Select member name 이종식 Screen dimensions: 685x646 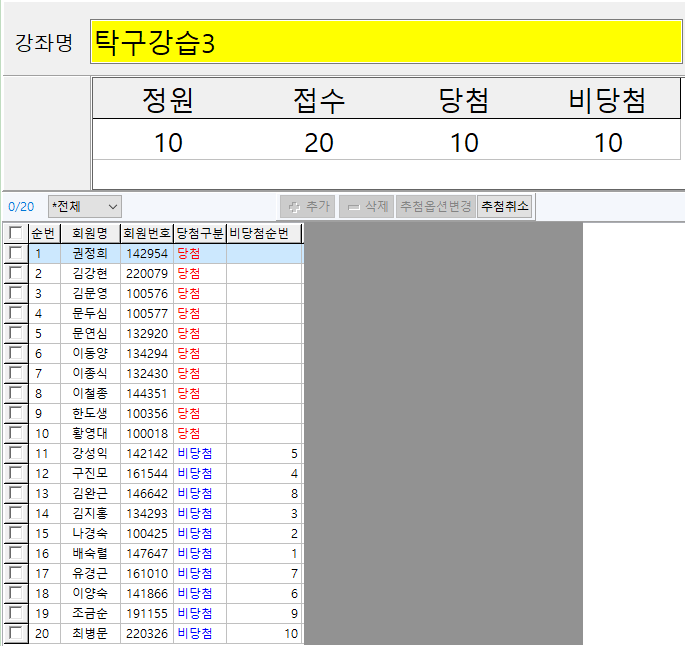[90, 373]
